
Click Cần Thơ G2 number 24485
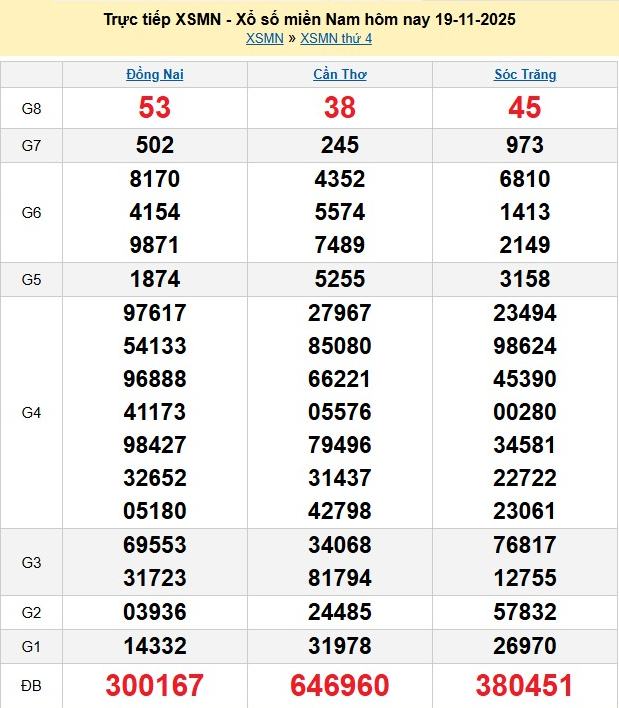pyautogui.click(x=340, y=612)
